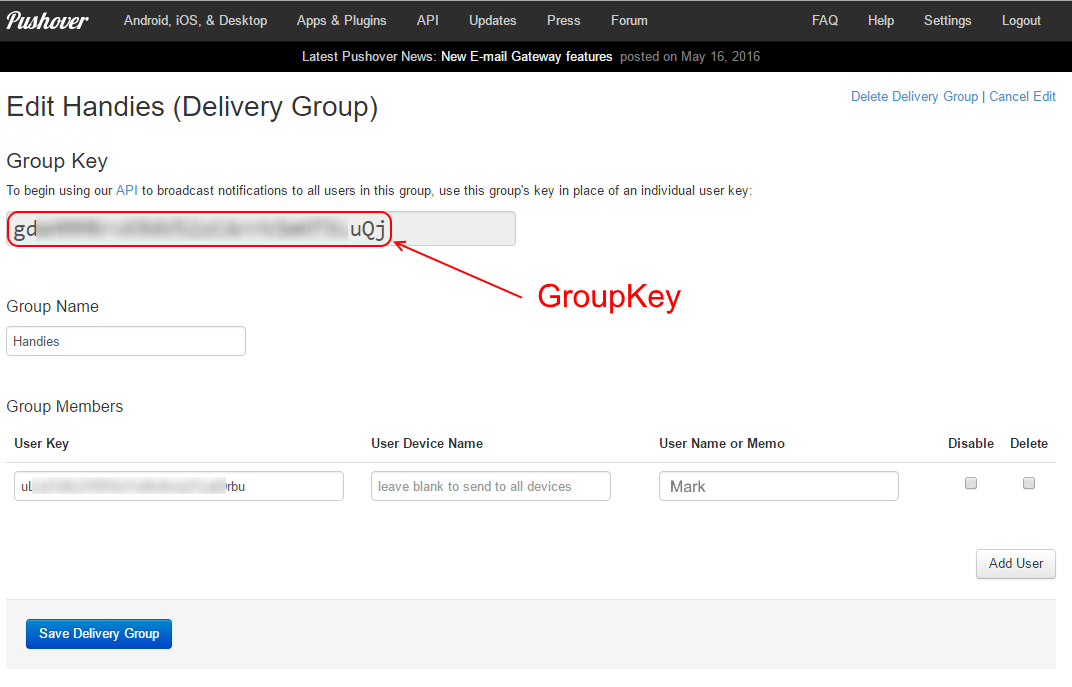Click the Edit Handies (Delivery Group) heading
Image resolution: width=1072 pixels, height=687 pixels.
coord(192,107)
